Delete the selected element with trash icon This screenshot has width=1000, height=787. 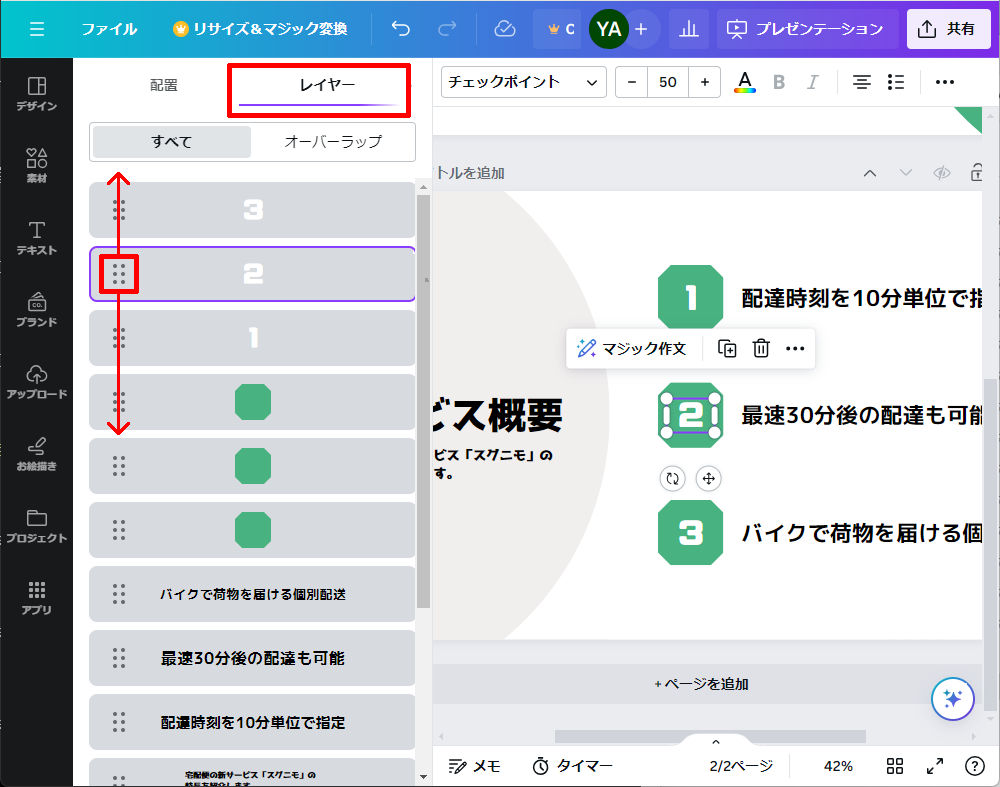(x=761, y=348)
